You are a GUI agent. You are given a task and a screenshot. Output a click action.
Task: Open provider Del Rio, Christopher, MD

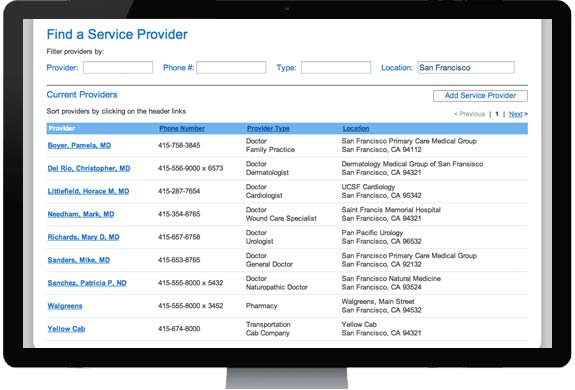[x=89, y=168]
